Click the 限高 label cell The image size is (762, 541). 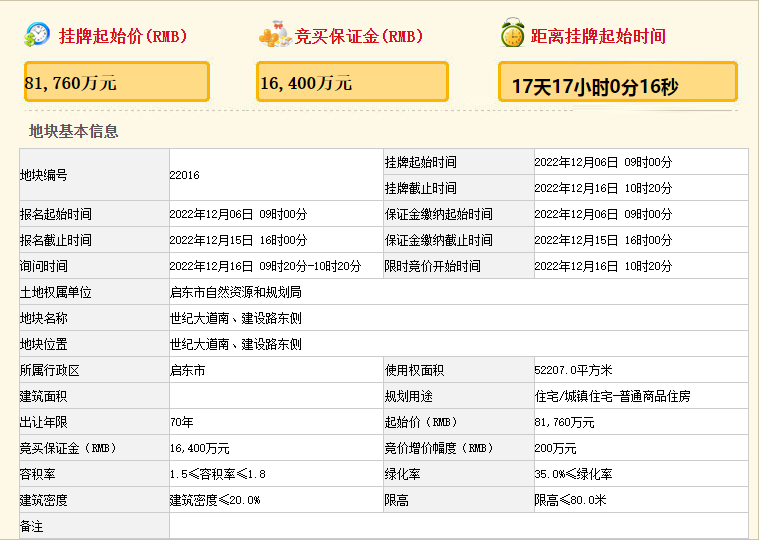click(x=459, y=500)
